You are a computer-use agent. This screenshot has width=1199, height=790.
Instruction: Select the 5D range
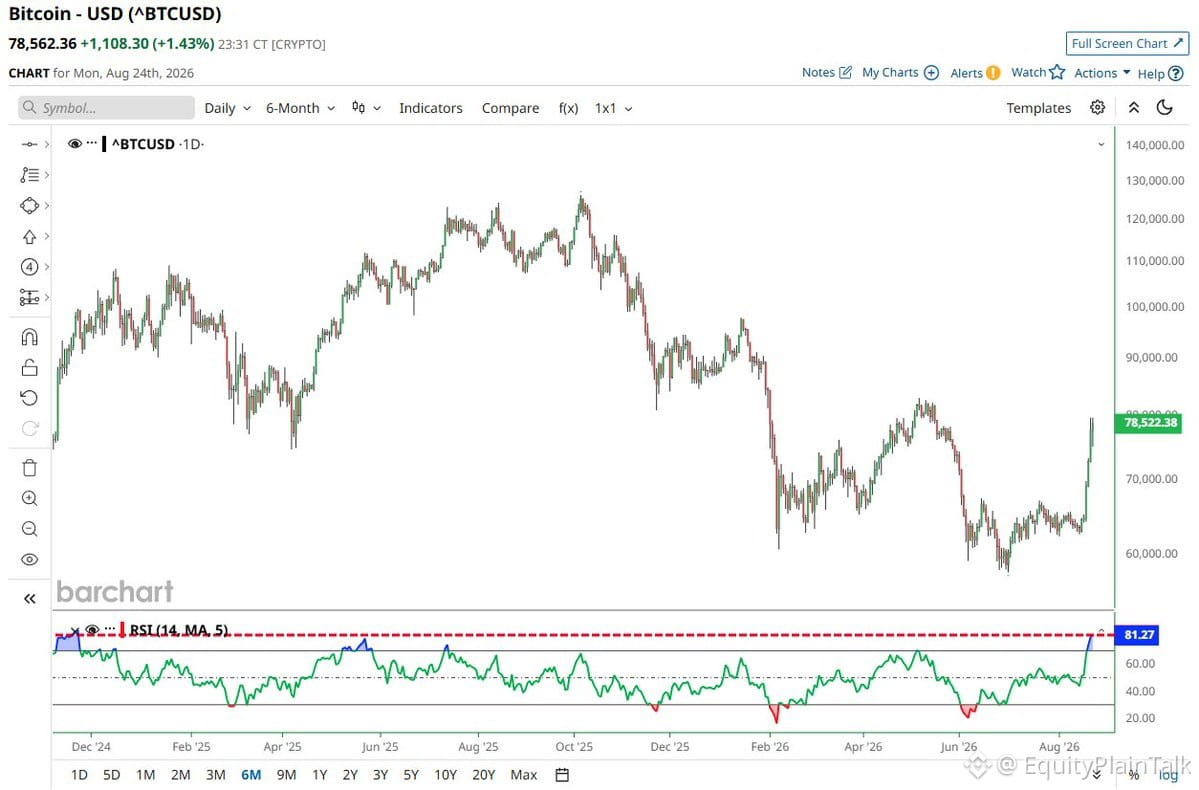click(112, 775)
